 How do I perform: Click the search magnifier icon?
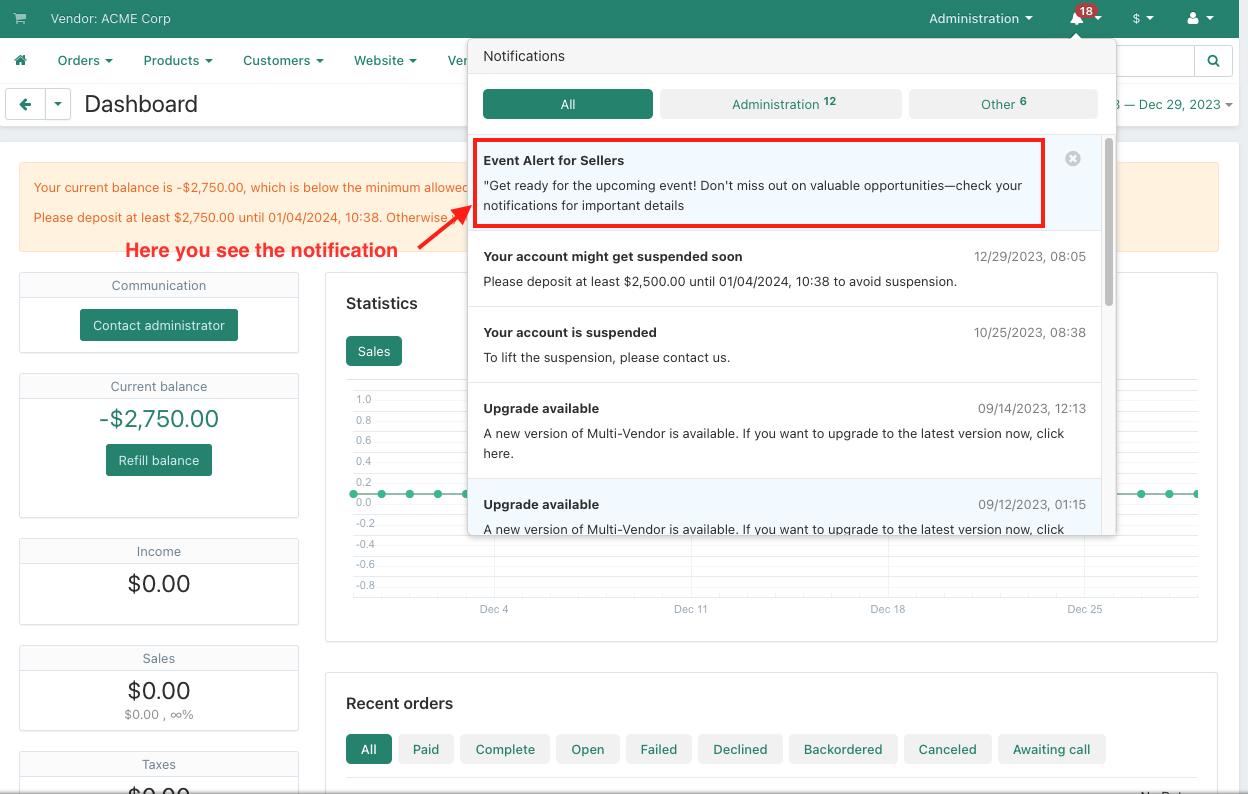coord(1213,61)
